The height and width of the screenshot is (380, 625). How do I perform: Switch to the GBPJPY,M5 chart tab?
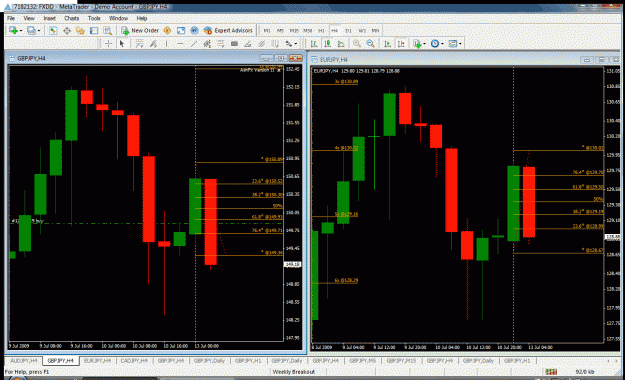[362, 361]
